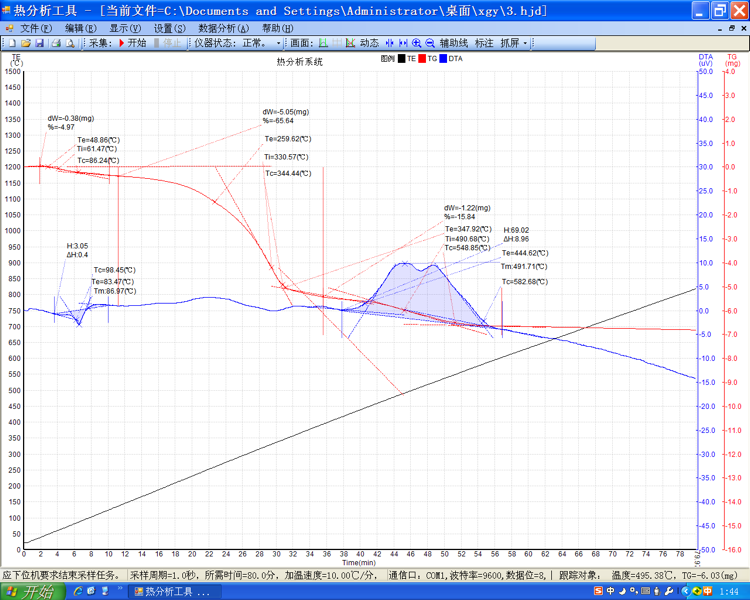Click the Tc=344.44(℃) annotation
The height and width of the screenshot is (600, 750).
(x=288, y=173)
